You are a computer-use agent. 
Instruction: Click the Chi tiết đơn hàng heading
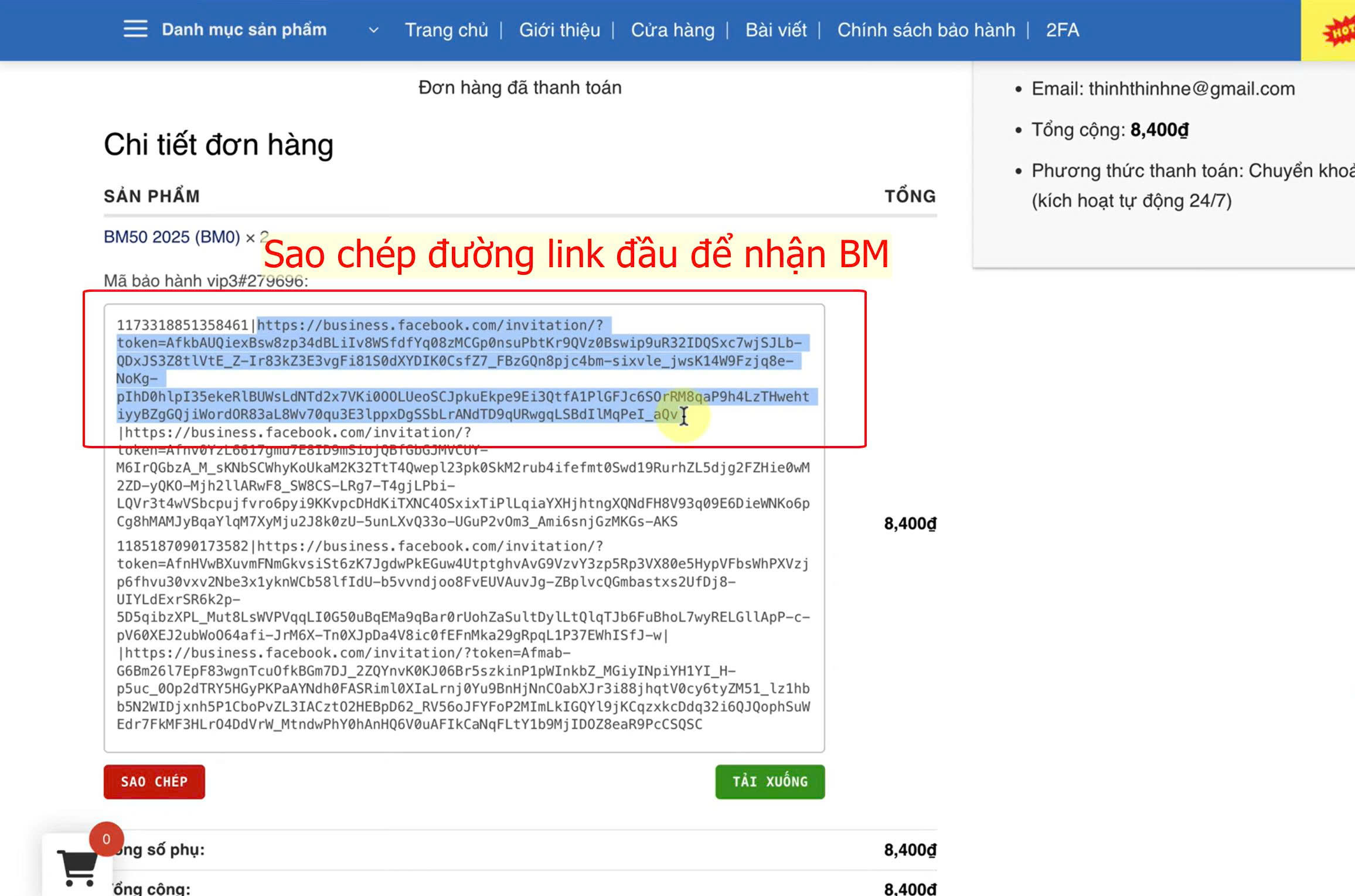(219, 145)
